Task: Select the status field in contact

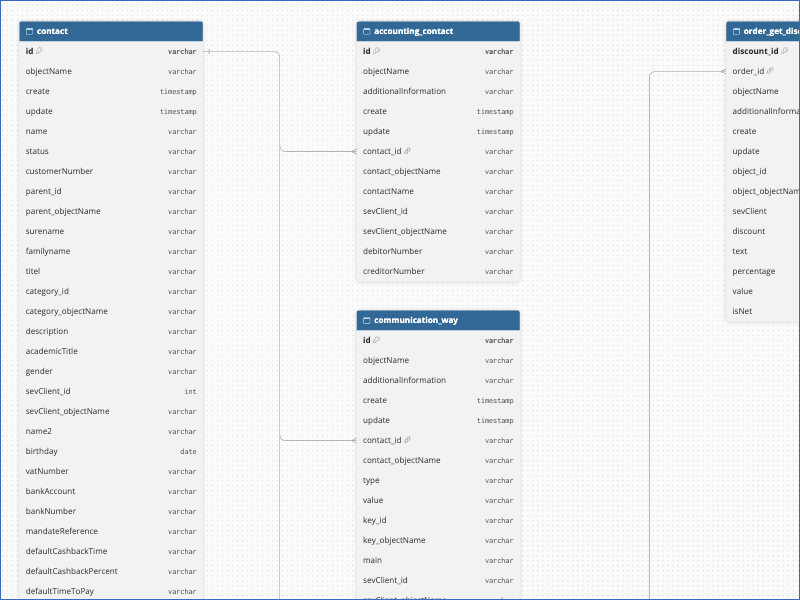Action: point(111,151)
